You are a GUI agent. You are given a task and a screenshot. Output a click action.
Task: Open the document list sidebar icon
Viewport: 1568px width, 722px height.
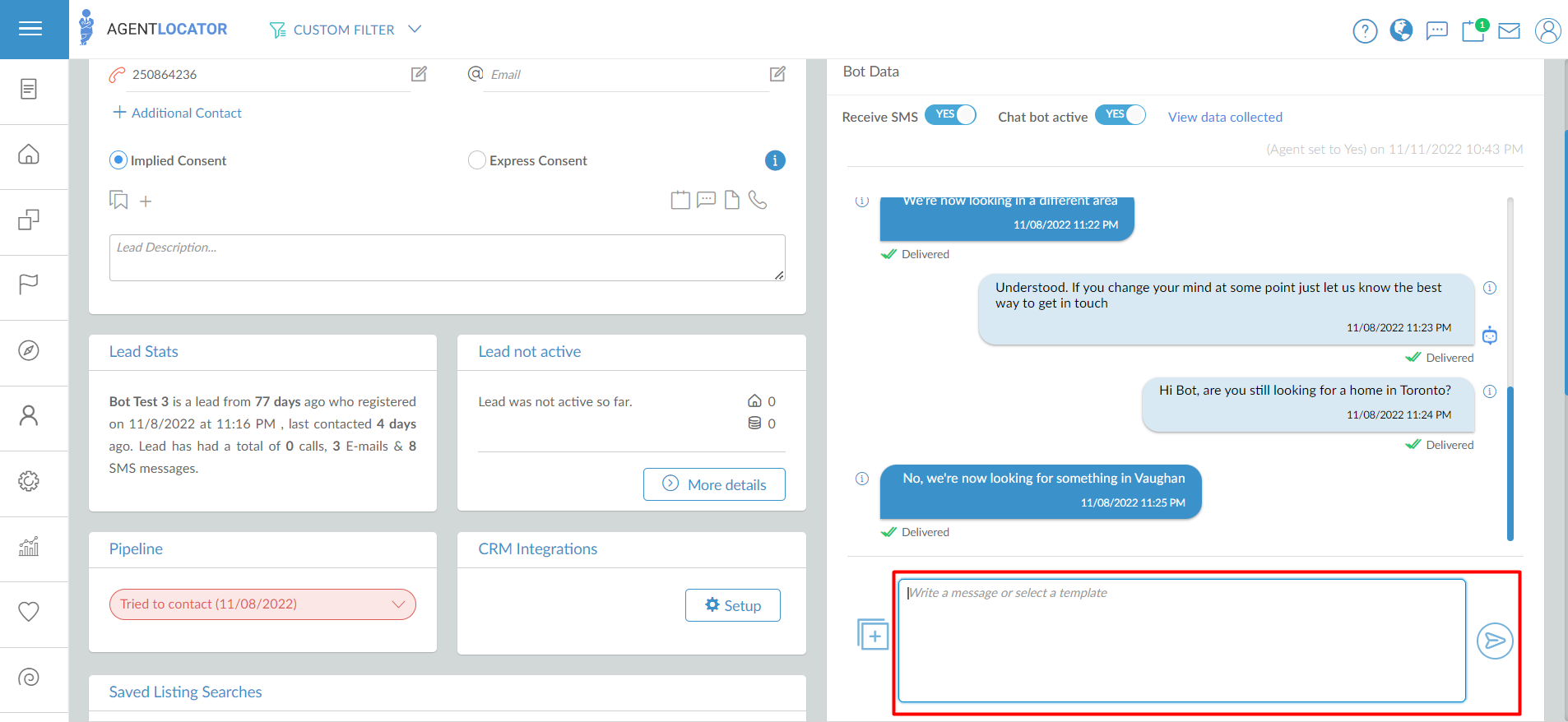[29, 89]
